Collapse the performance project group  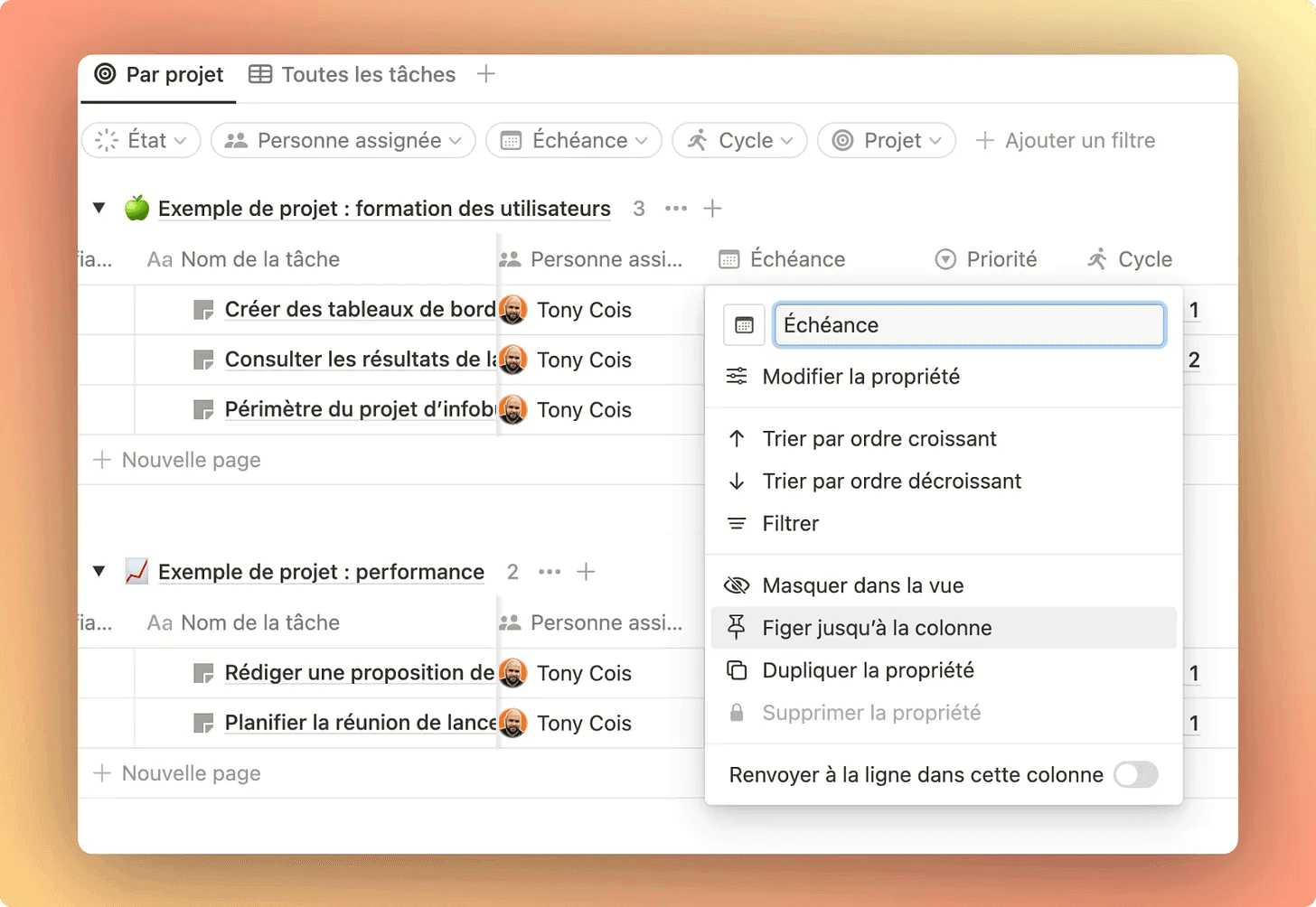click(x=99, y=572)
